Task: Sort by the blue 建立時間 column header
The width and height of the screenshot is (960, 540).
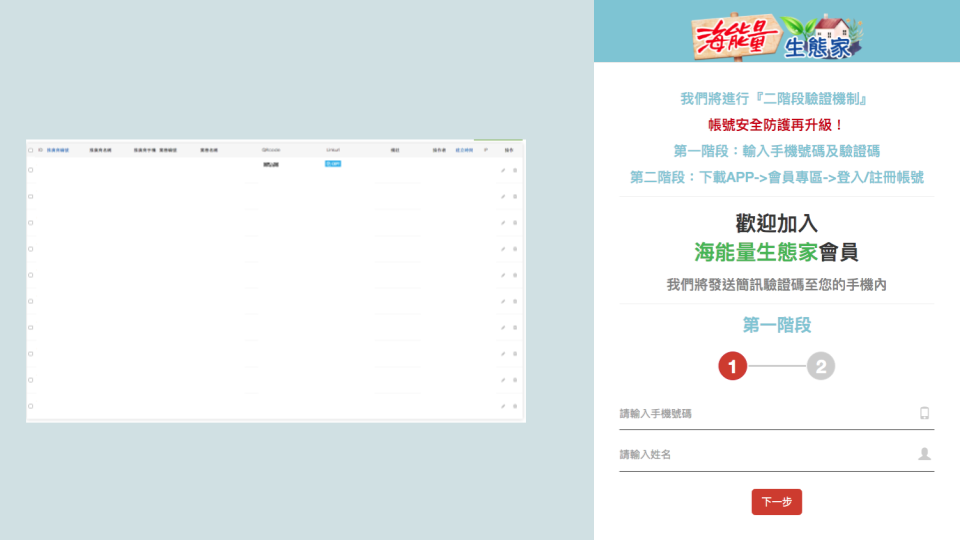Action: [x=464, y=150]
